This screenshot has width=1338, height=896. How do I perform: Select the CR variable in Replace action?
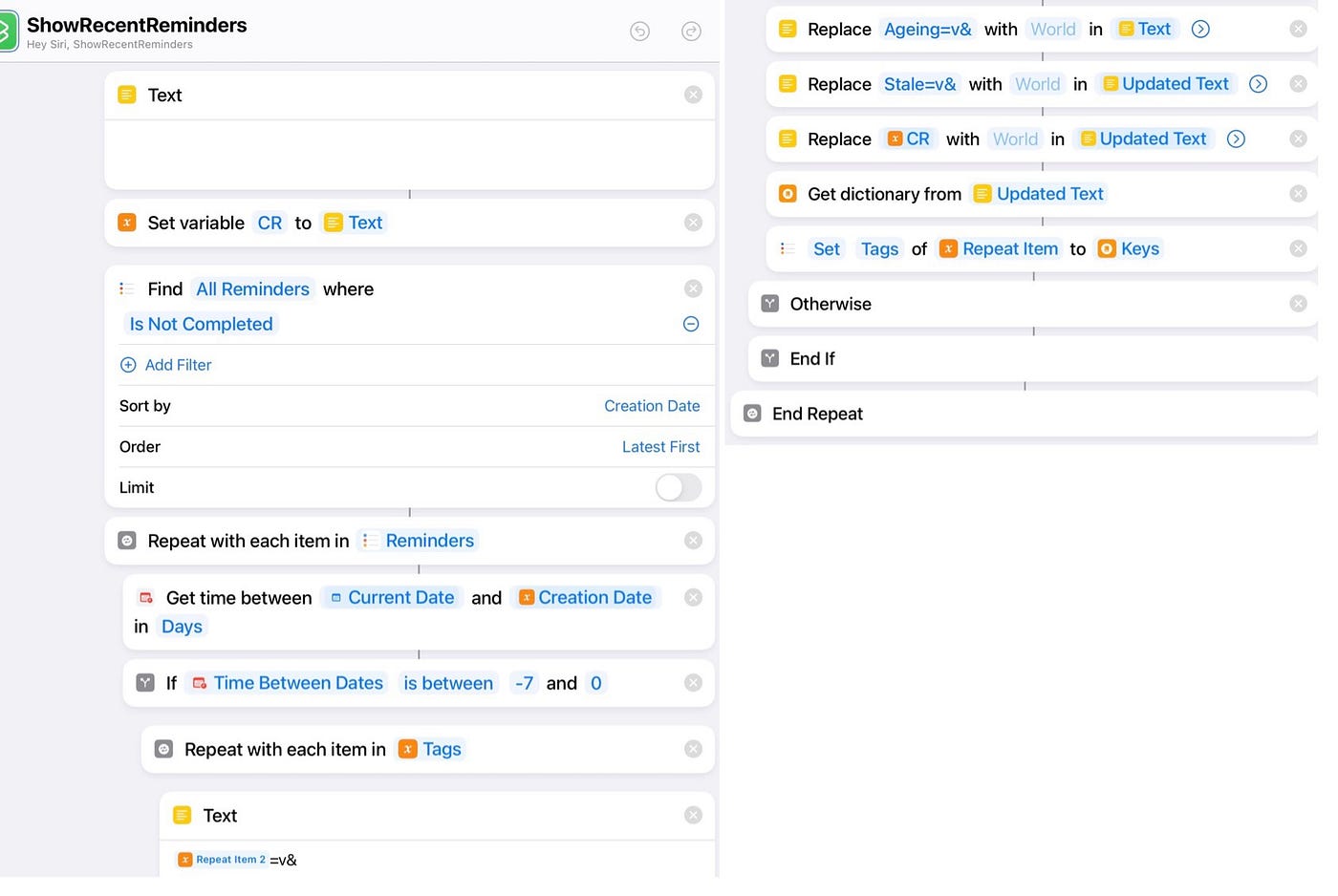click(x=908, y=139)
